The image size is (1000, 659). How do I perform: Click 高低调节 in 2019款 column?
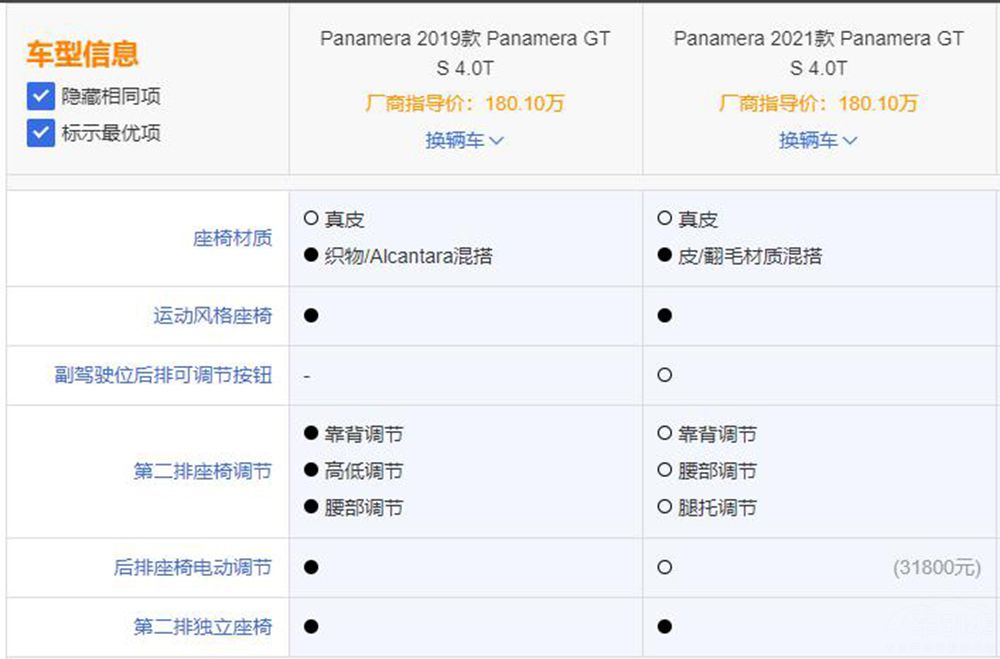point(364,471)
